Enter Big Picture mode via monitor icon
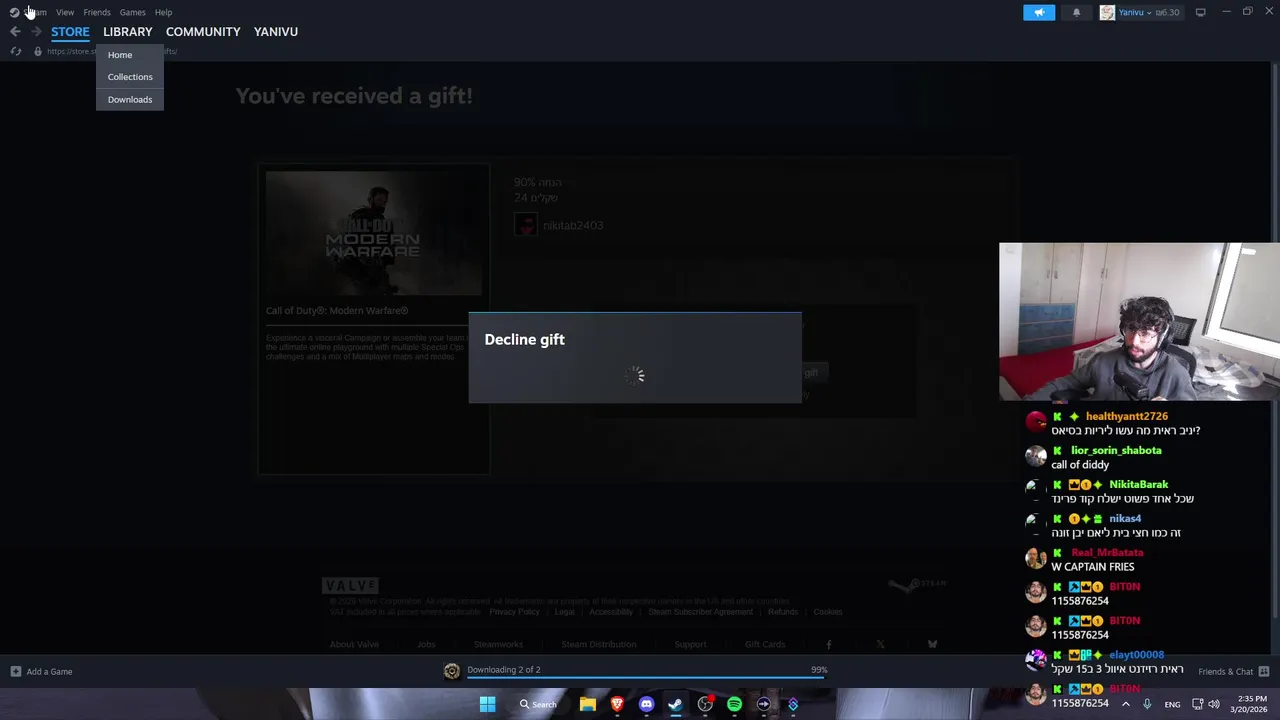1280x720 pixels. point(1200,12)
